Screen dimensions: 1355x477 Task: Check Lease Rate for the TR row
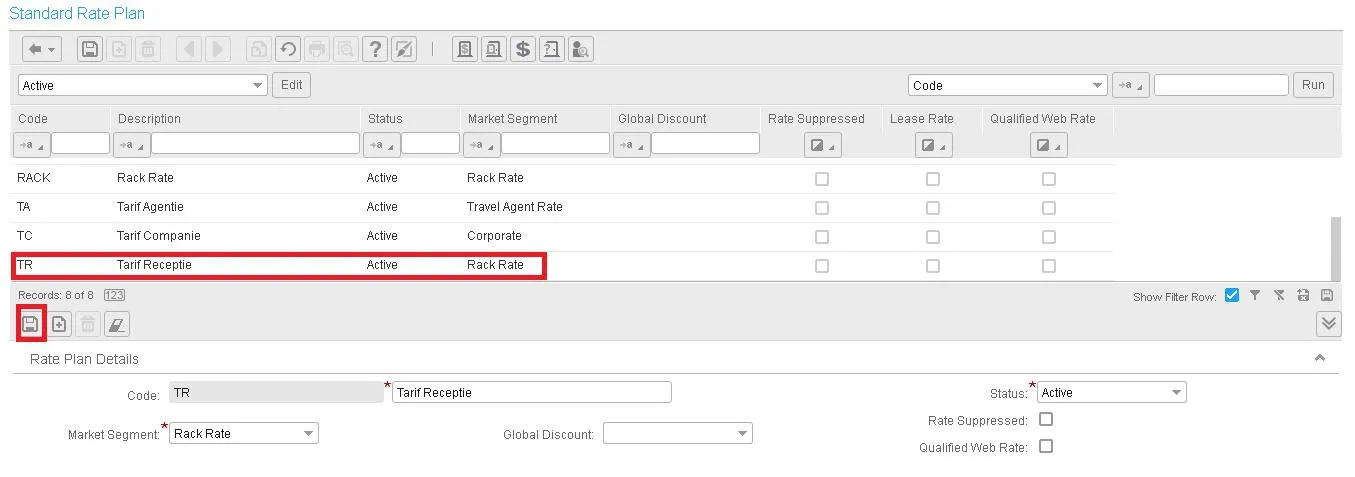coord(933,266)
